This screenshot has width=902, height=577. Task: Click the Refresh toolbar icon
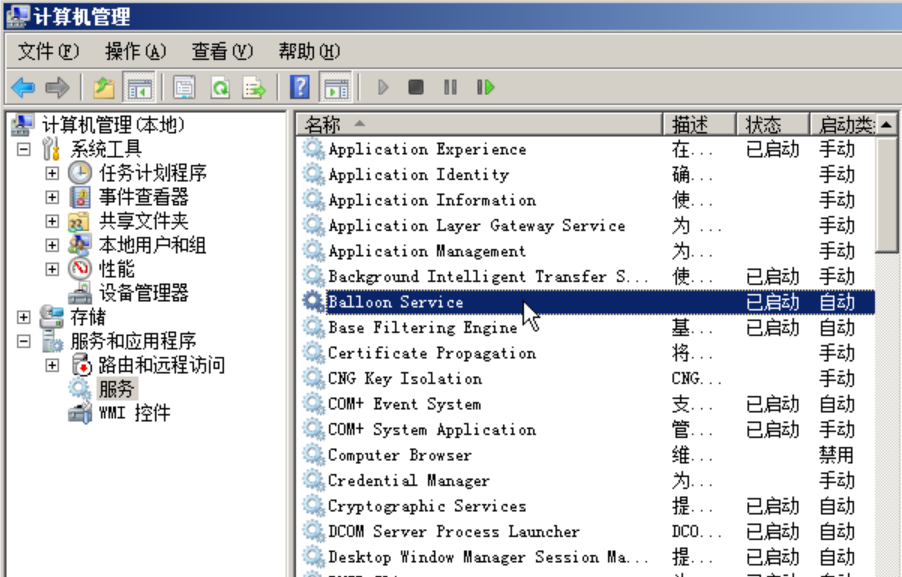pyautogui.click(x=220, y=87)
